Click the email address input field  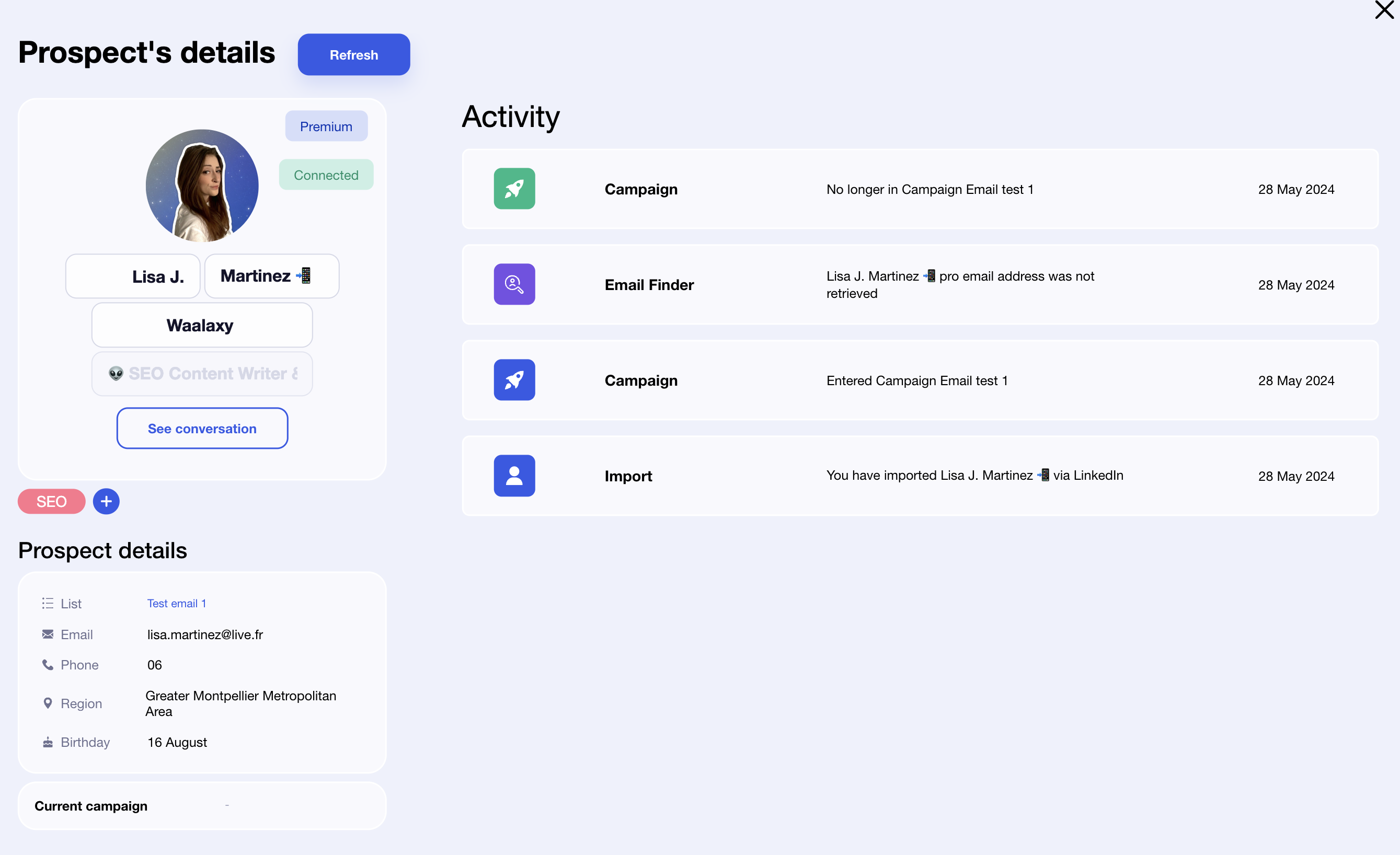204,634
